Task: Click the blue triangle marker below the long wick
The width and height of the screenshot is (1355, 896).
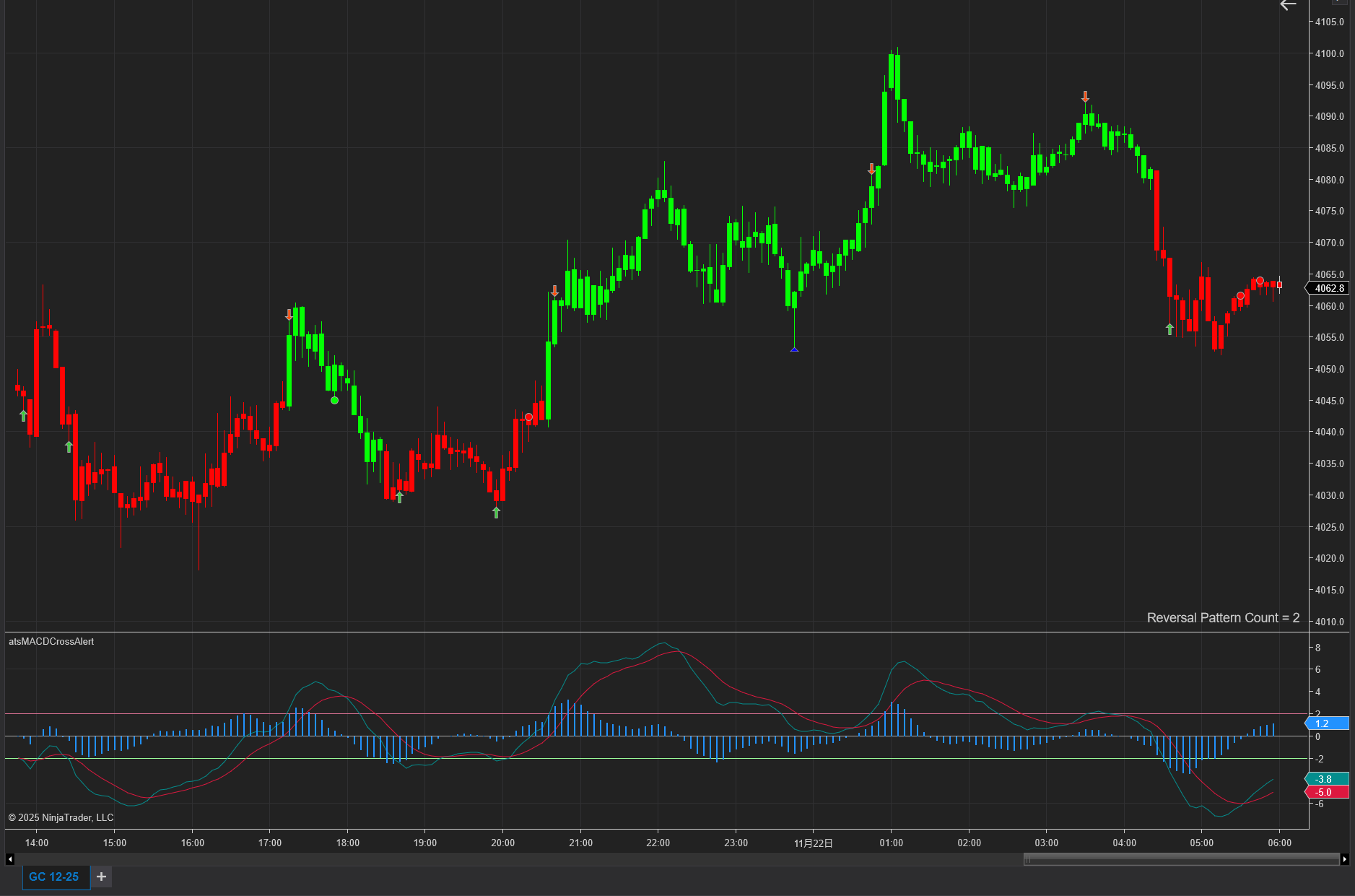Action: tap(794, 349)
